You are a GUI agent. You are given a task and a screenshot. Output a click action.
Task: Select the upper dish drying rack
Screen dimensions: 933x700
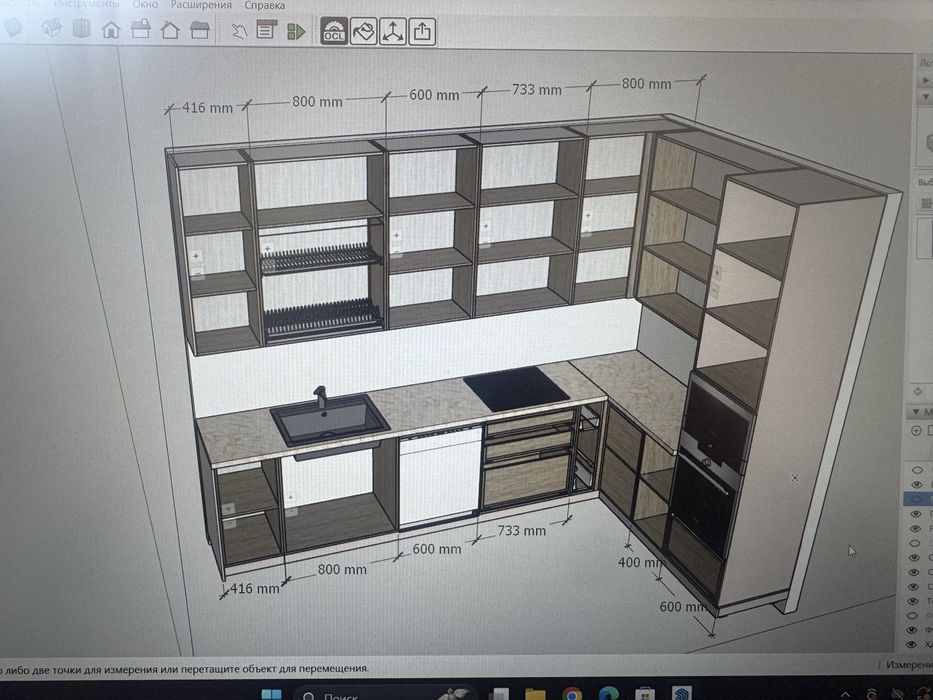[x=320, y=257]
